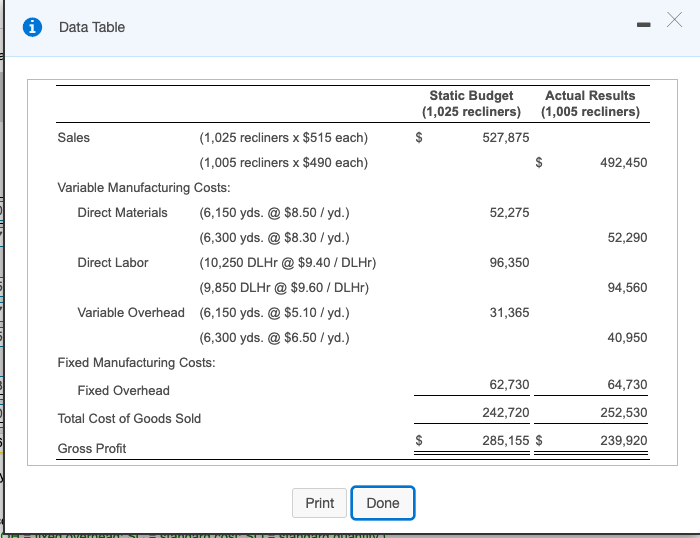Viewport: 700px width, 538px height.
Task: Select budget total cost value 242,720
Action: pos(505,413)
